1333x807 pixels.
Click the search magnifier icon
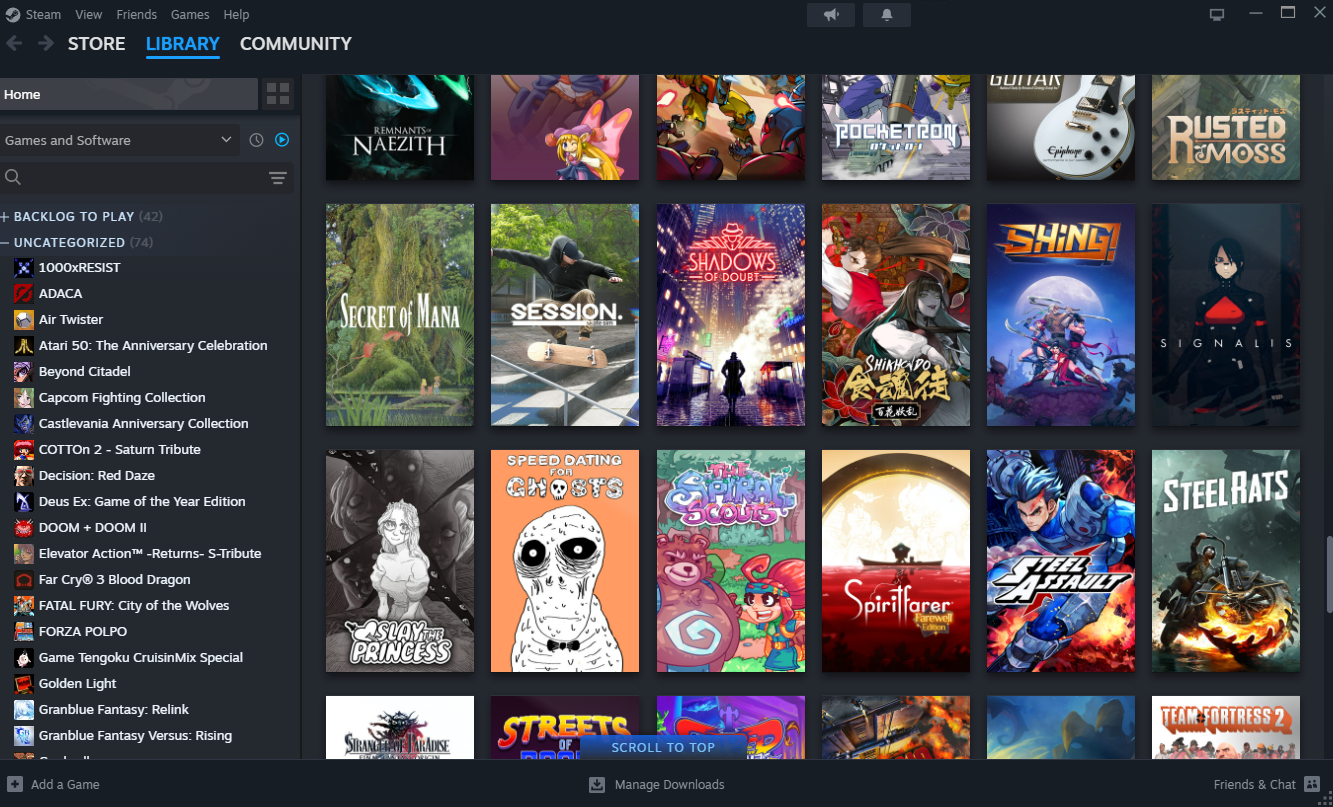(14, 178)
